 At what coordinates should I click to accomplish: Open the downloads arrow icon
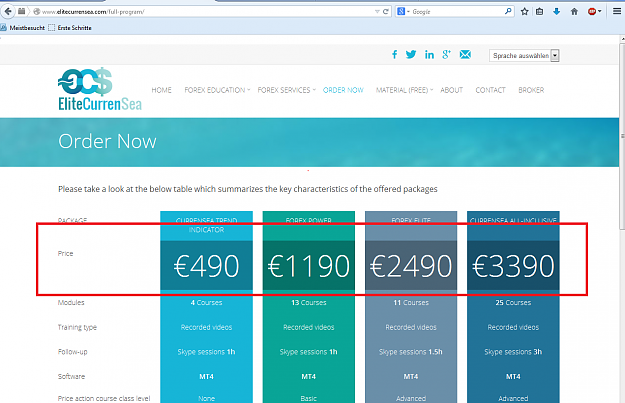click(x=556, y=12)
